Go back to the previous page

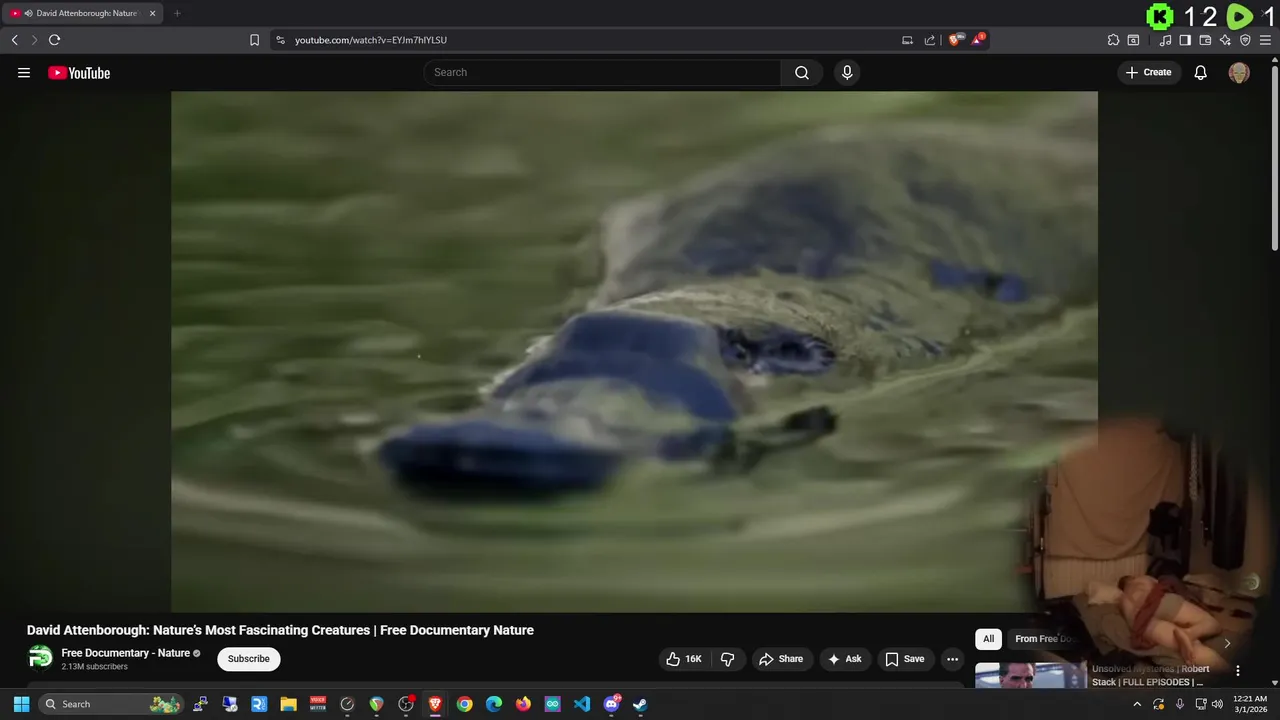tap(14, 40)
